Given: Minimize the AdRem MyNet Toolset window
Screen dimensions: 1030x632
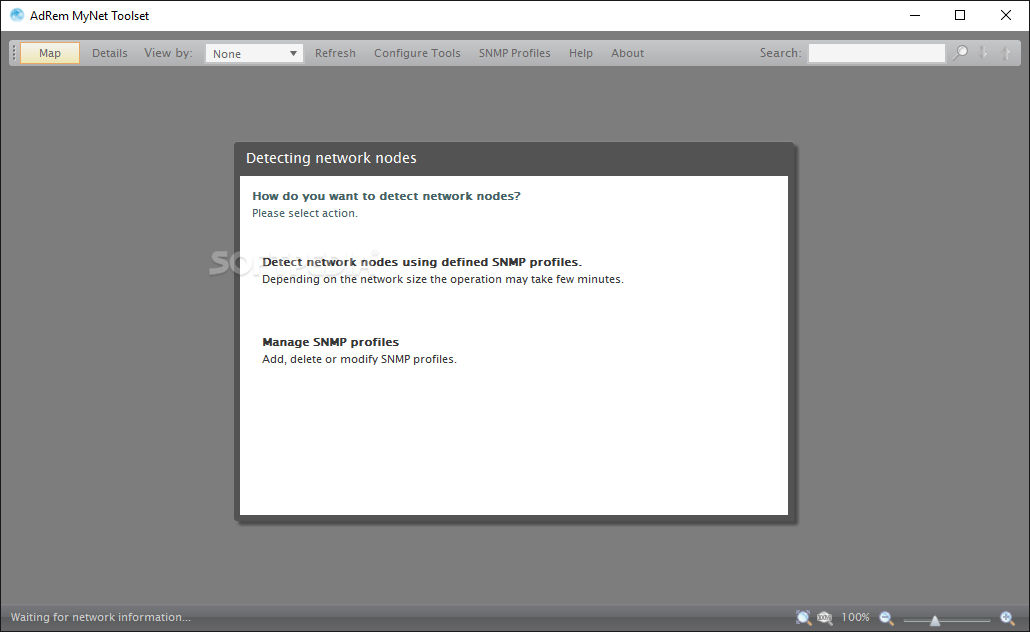Looking at the screenshot, I should pos(914,15).
